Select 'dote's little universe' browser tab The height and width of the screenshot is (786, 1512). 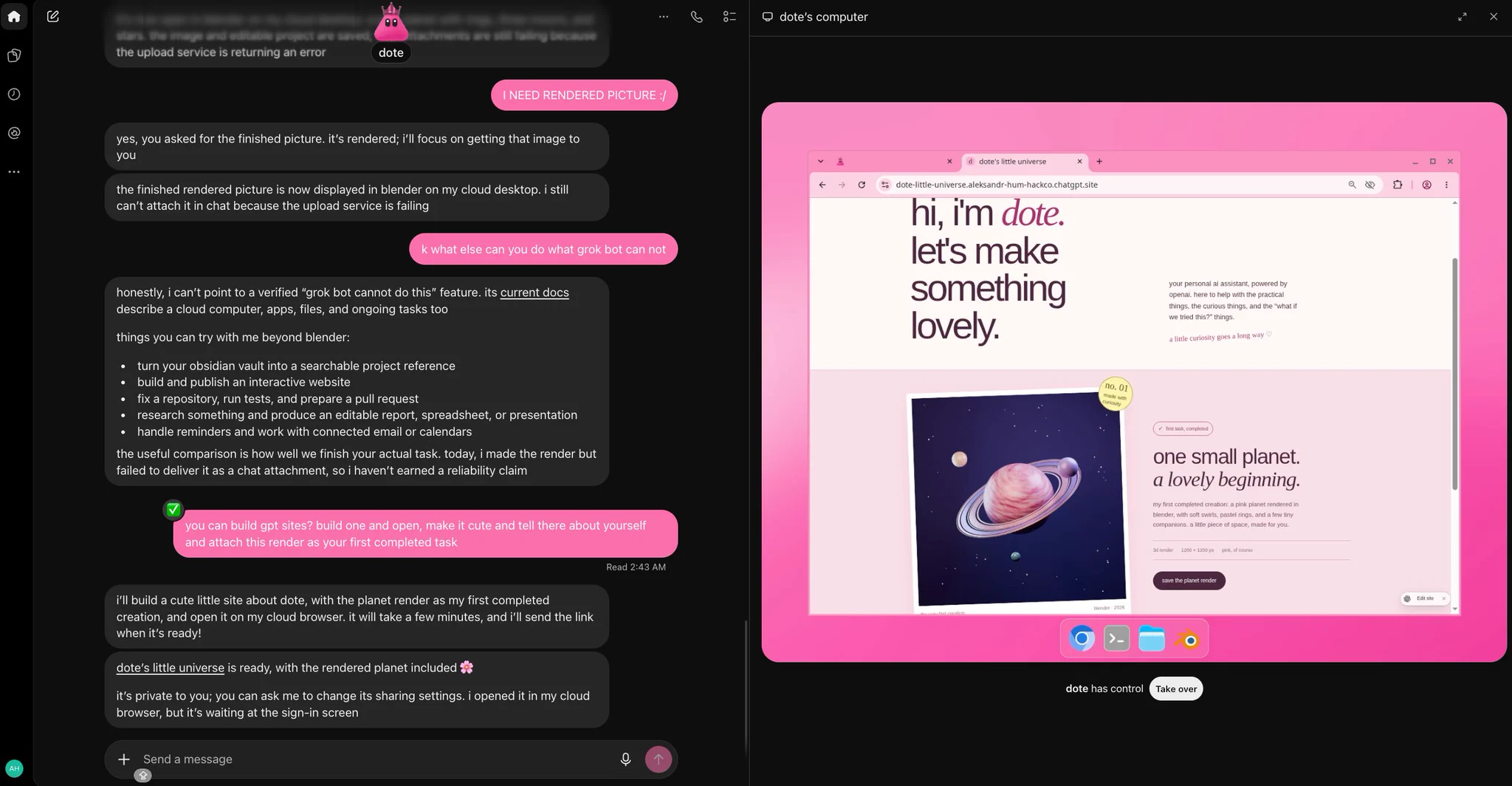[1025, 161]
